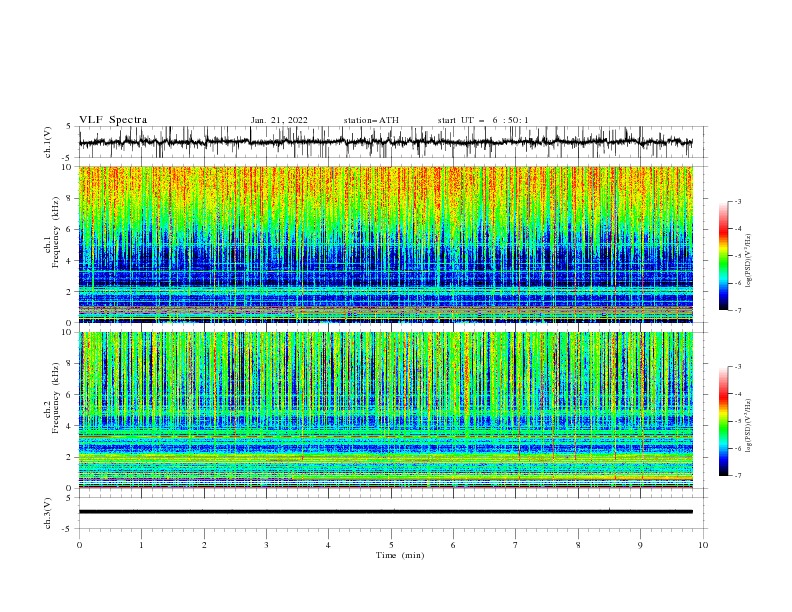Click the "7" tick on the time axis
The image size is (792, 612).
coord(516,545)
